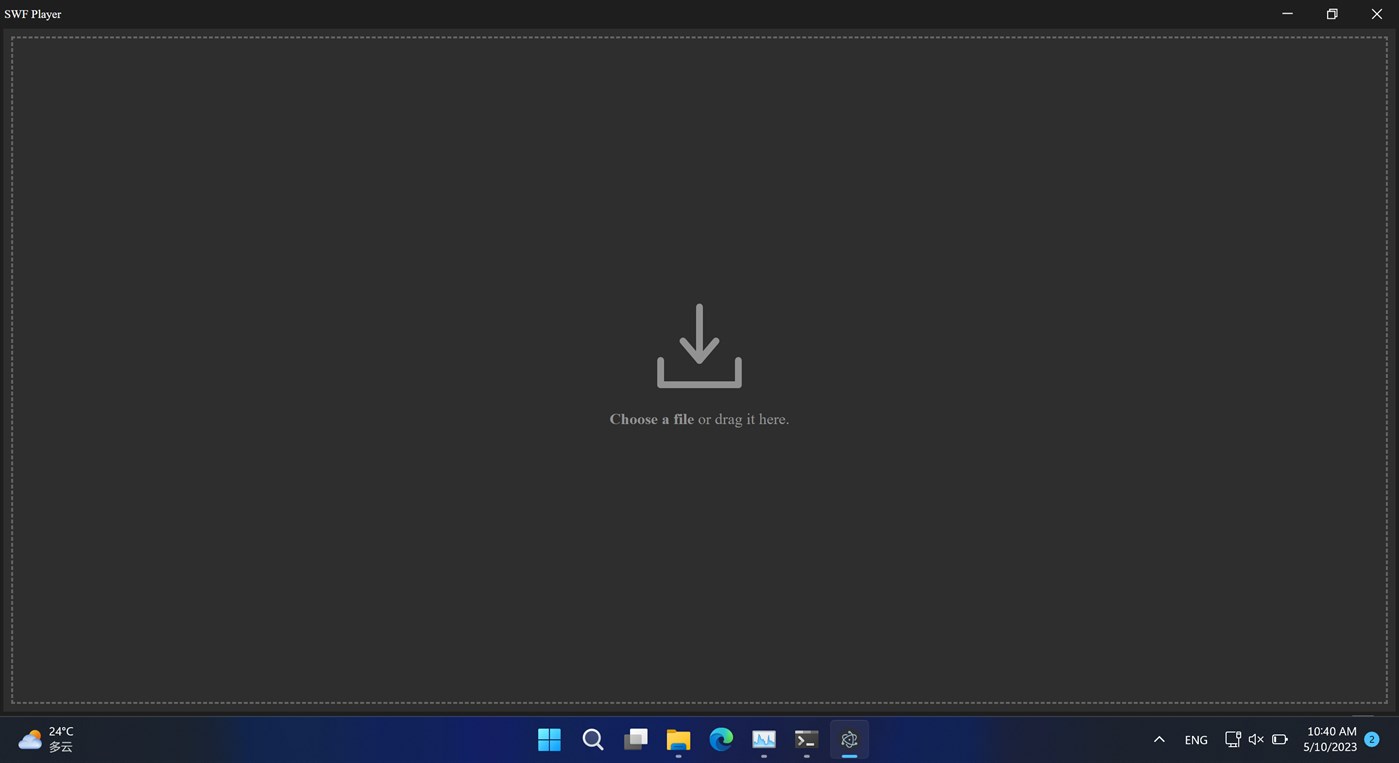Open the weather widget showing 24°C

click(45, 739)
